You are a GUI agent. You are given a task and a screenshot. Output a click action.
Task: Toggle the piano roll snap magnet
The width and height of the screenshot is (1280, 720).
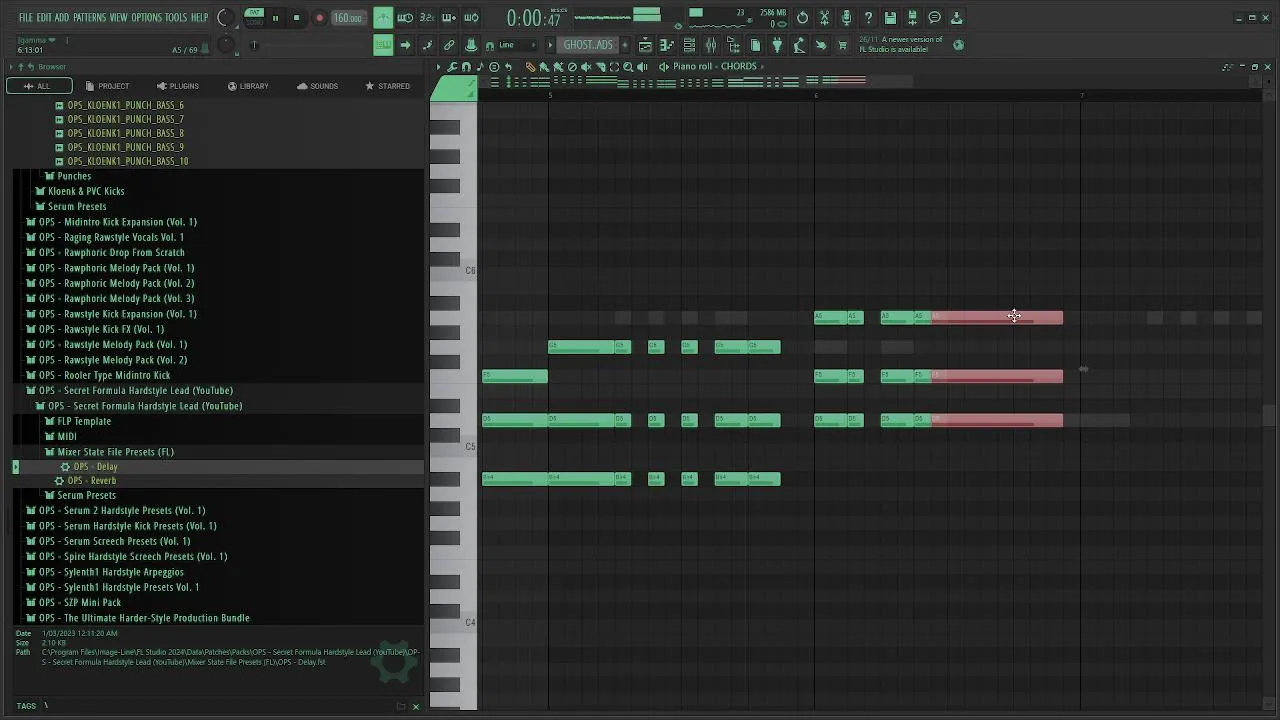pyautogui.click(x=466, y=67)
